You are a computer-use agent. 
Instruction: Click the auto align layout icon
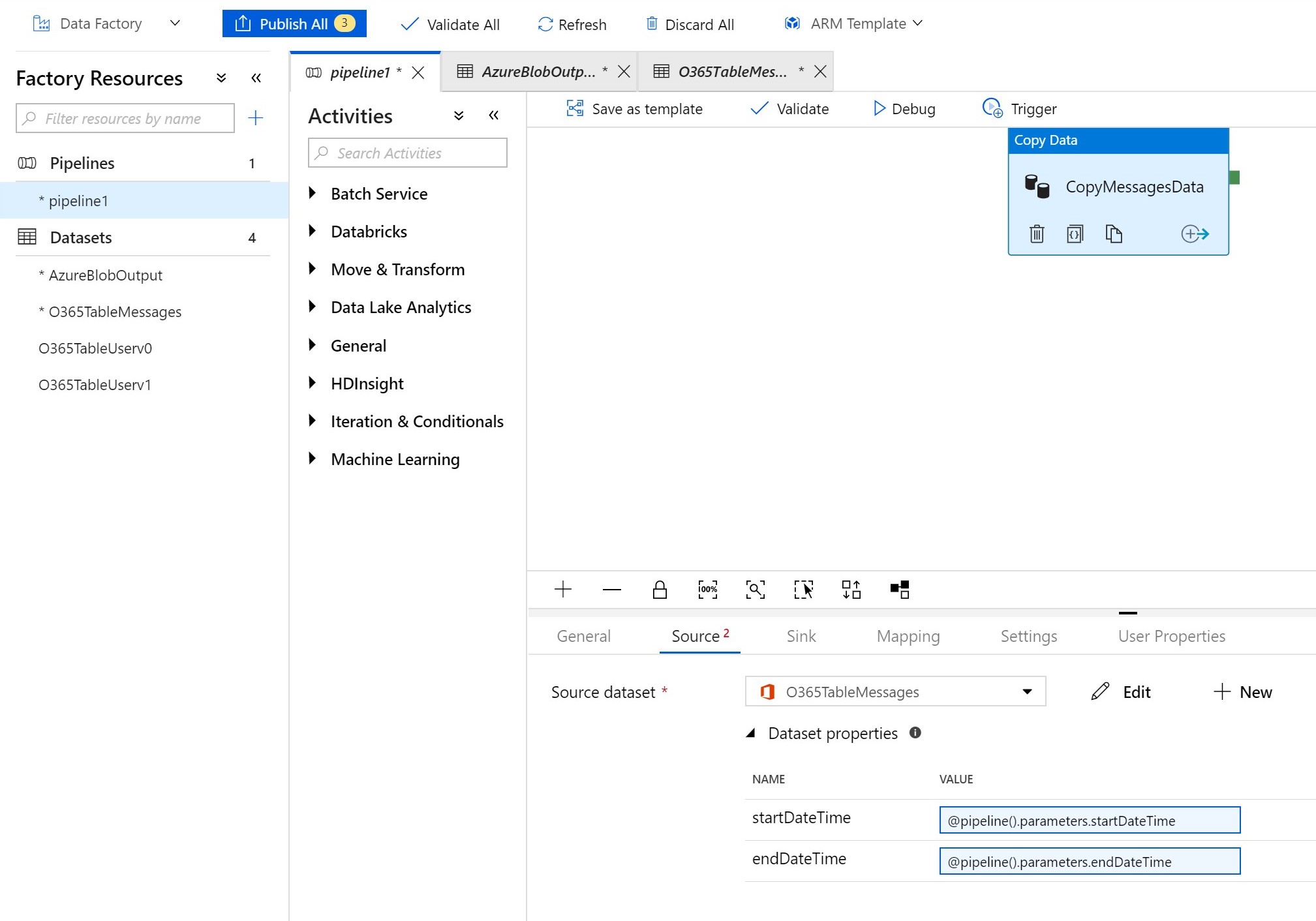[851, 590]
